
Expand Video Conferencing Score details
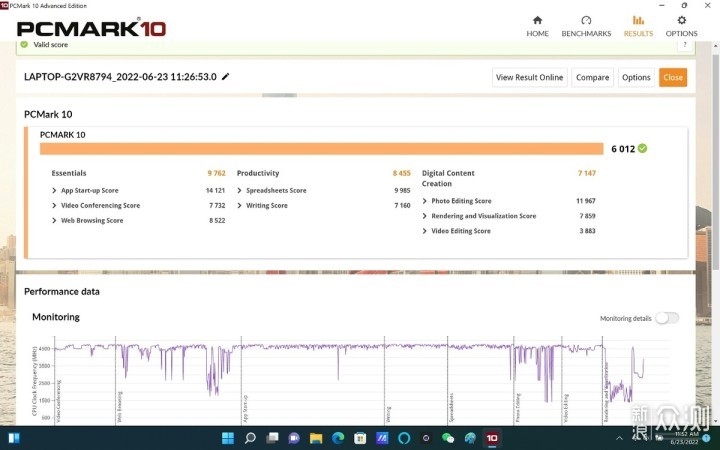(54, 205)
